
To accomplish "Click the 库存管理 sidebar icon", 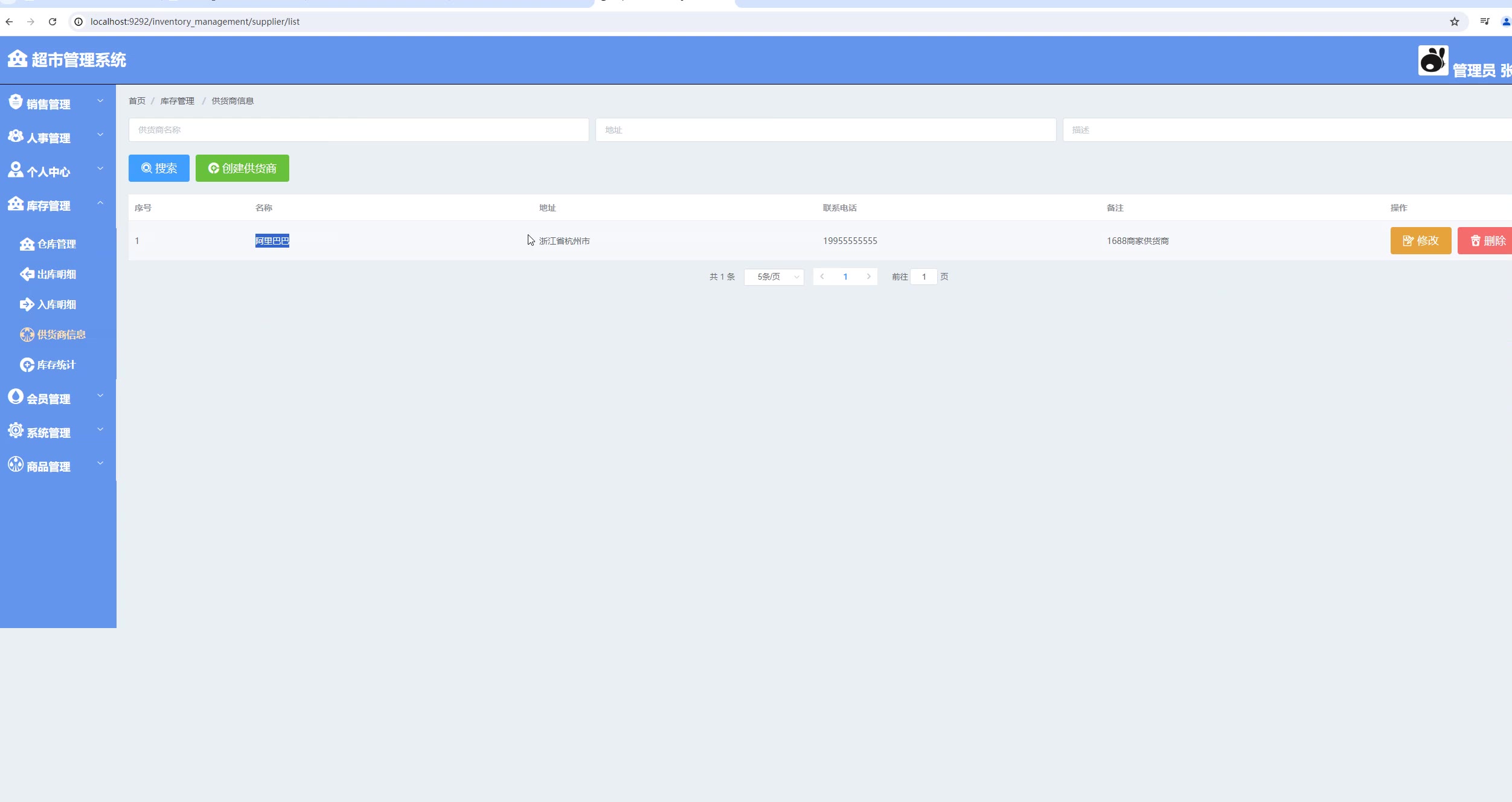I will pos(16,204).
